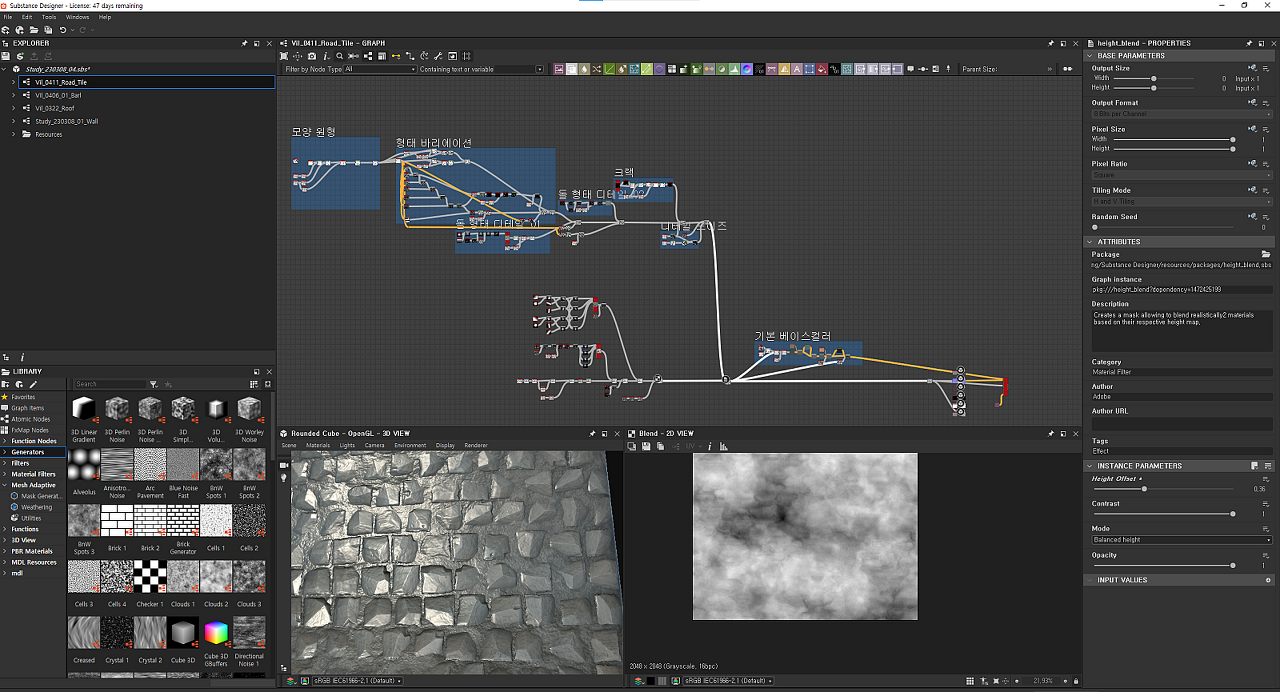Viewport: 1280px width, 692px height.
Task: Click the library Search field
Action: click(110, 384)
